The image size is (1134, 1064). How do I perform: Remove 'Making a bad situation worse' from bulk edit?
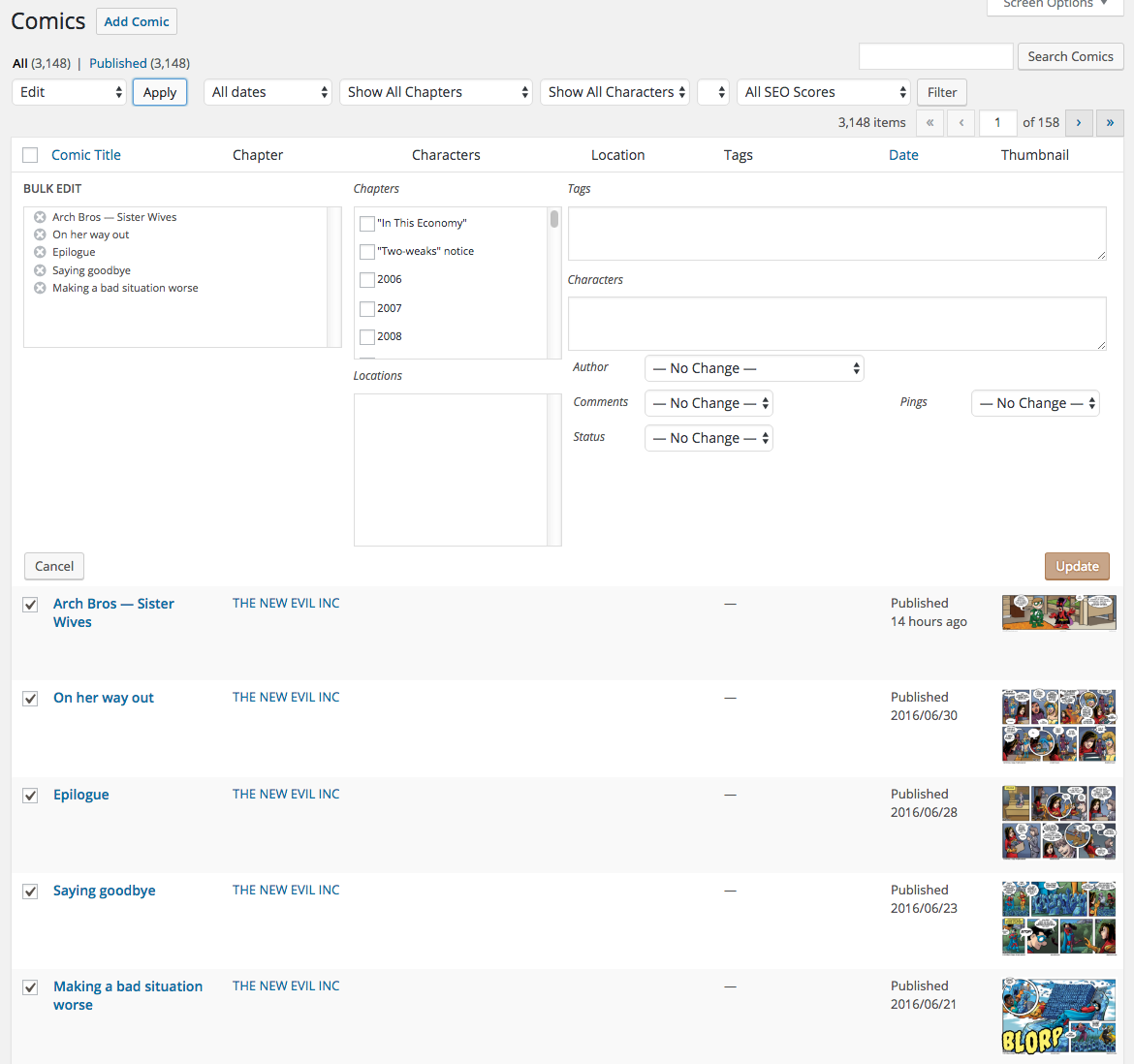[40, 288]
